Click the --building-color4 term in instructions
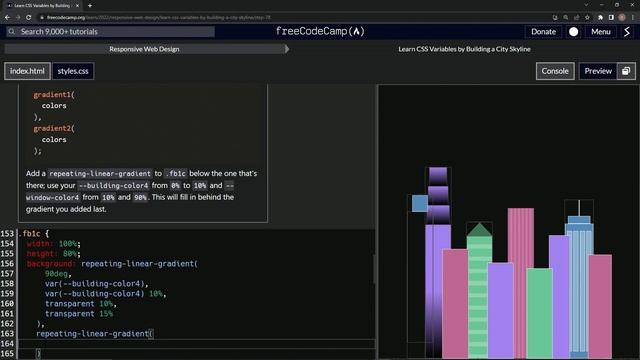This screenshot has width=640, height=360. pyautogui.click(x=113, y=185)
